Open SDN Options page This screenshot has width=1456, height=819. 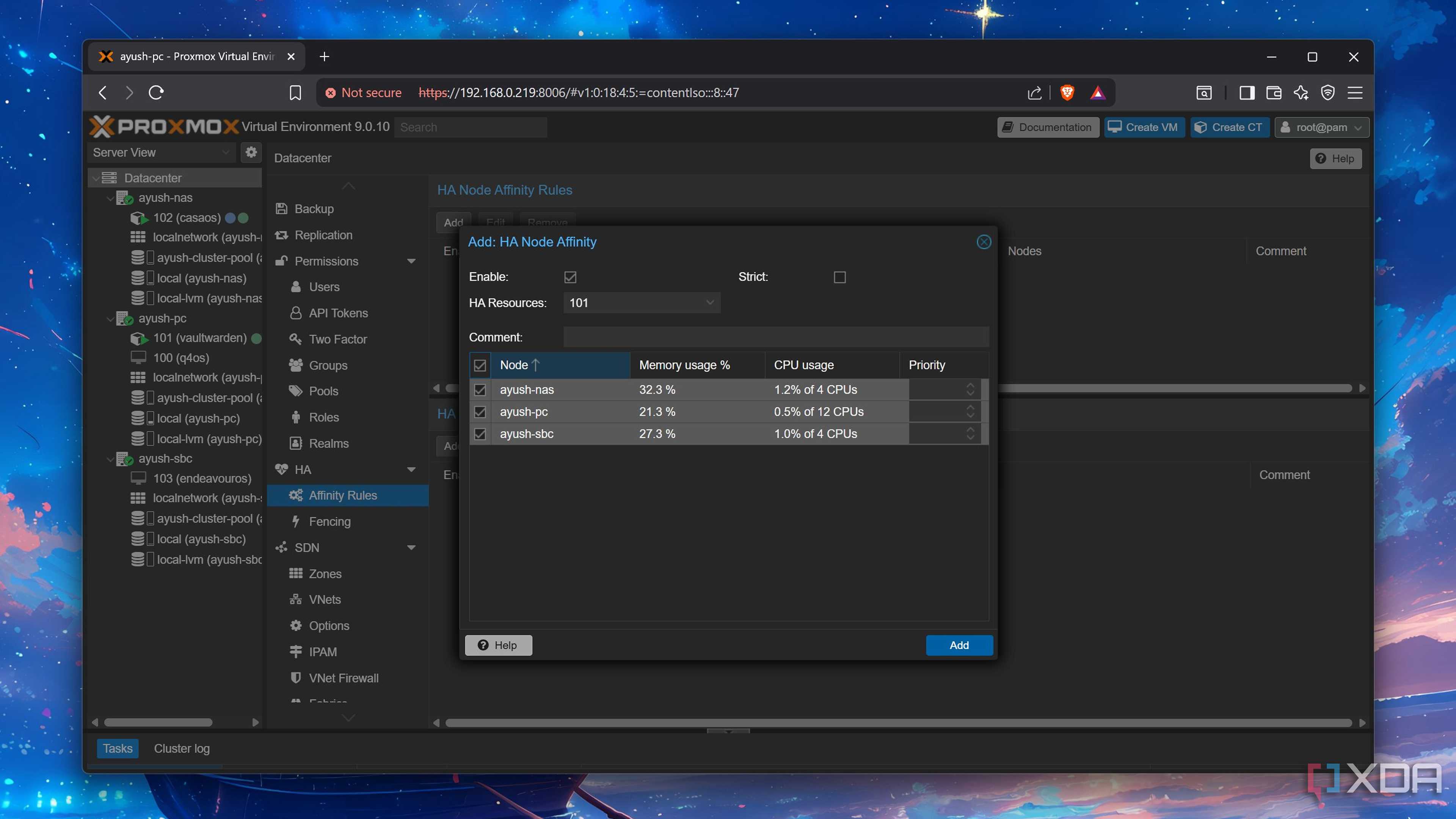[x=329, y=626]
